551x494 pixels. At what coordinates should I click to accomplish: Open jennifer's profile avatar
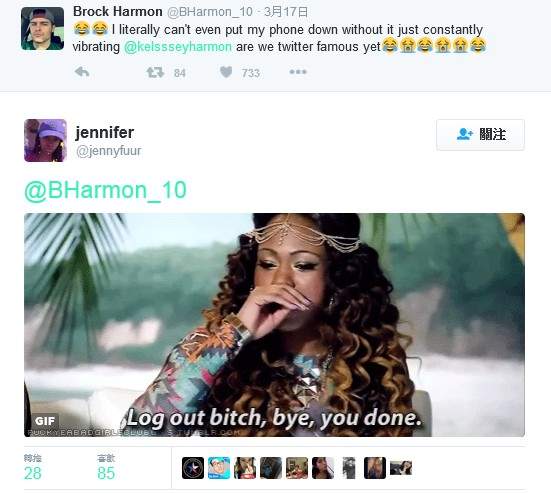[x=45, y=140]
